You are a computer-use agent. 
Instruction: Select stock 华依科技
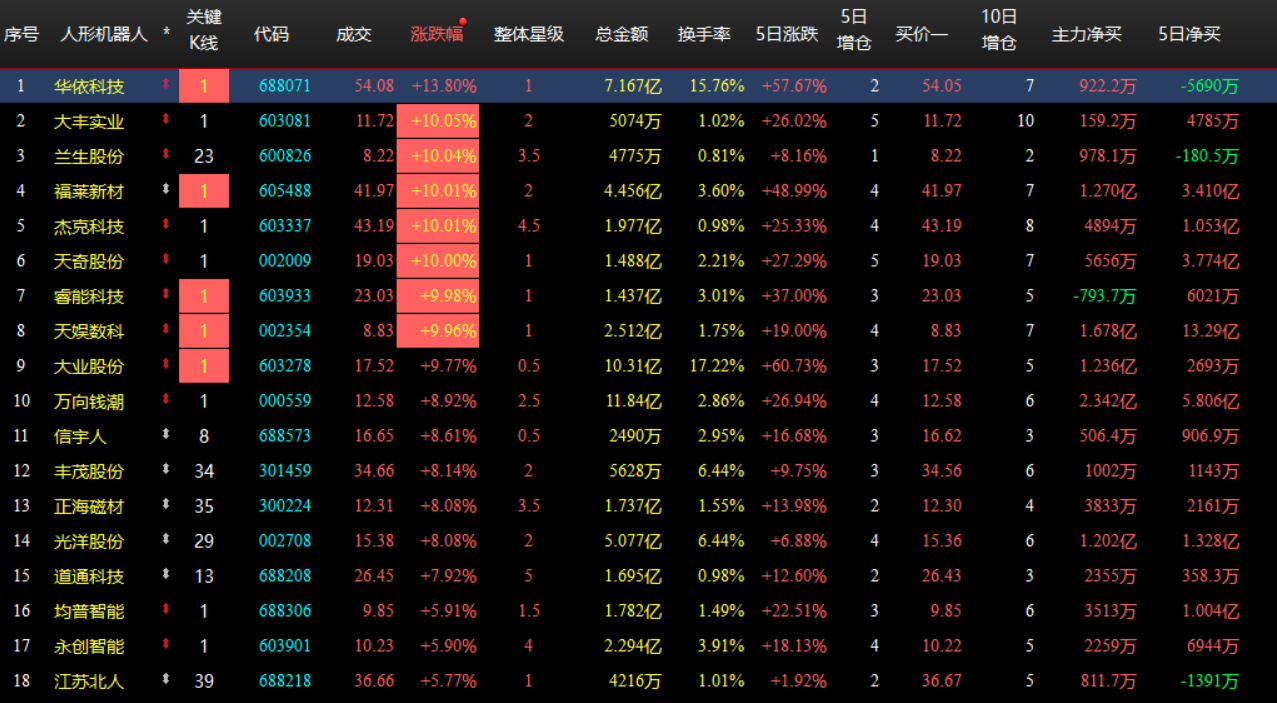[x=89, y=86]
